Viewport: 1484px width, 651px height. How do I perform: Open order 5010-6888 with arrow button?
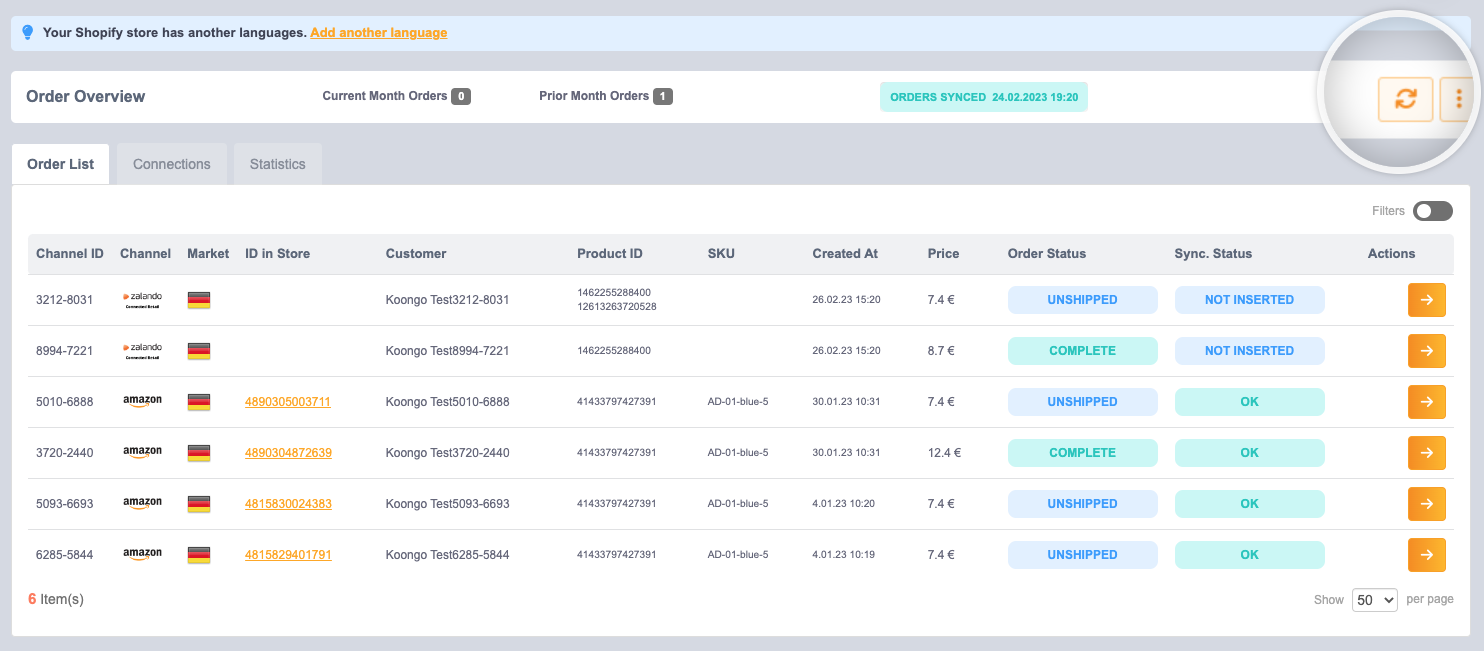coord(1427,402)
